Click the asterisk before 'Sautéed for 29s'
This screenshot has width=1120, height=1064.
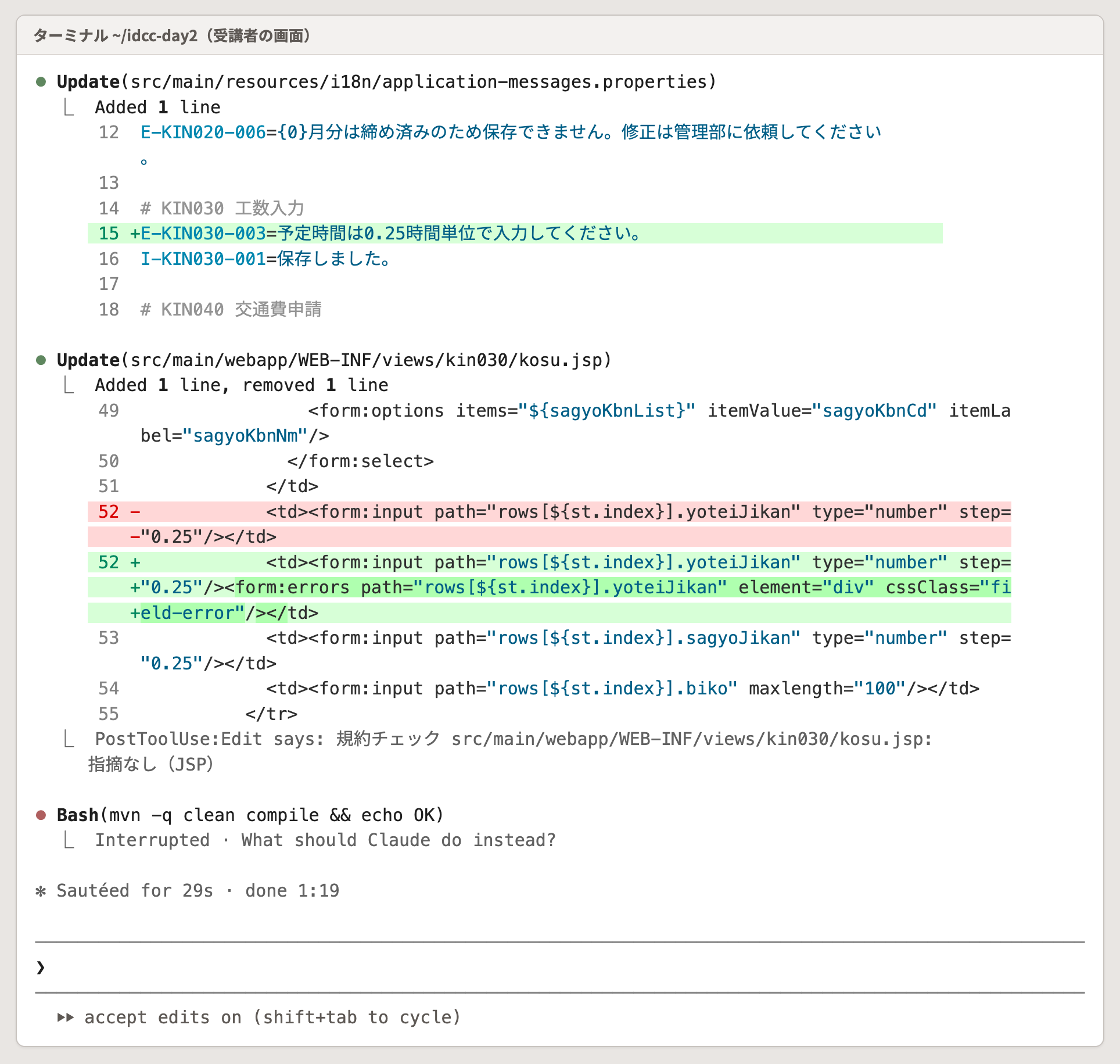click(41, 891)
